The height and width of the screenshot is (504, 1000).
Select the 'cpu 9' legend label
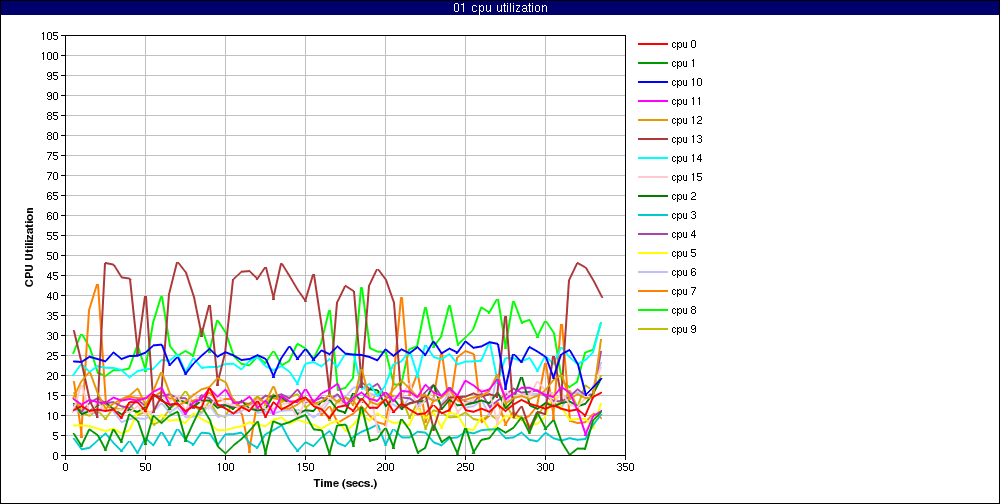click(684, 329)
